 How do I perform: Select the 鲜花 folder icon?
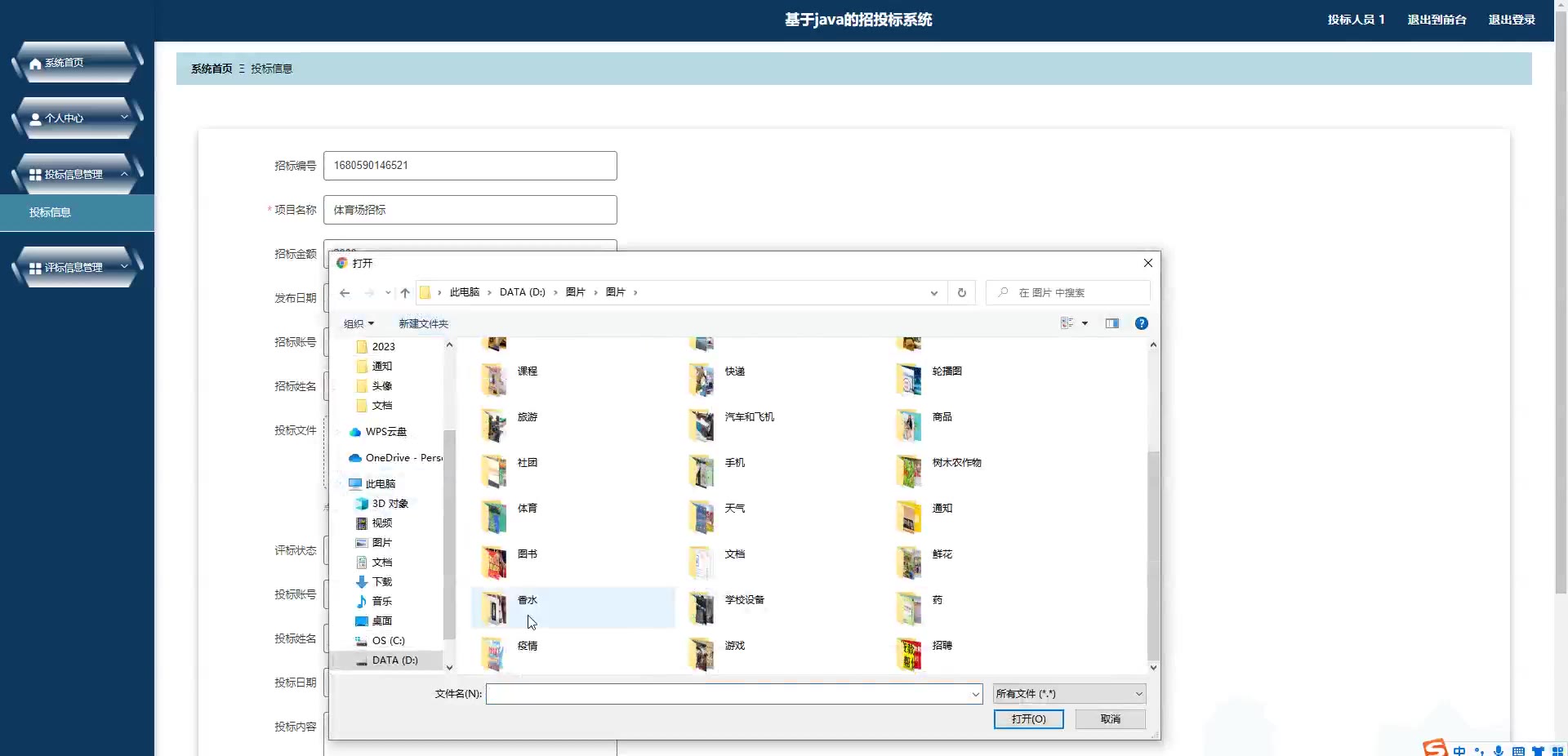[x=908, y=563]
